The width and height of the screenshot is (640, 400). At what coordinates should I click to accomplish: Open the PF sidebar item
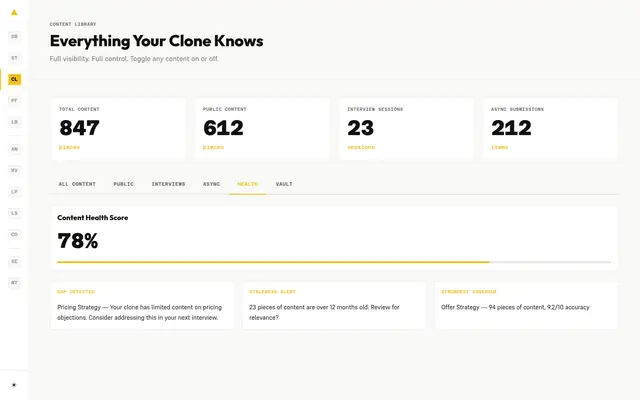[14, 100]
